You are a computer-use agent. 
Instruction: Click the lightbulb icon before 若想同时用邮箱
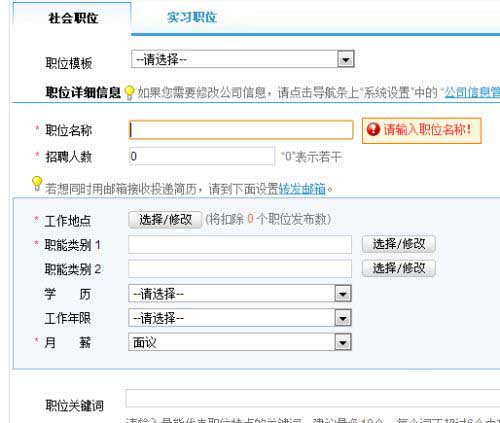point(37,184)
